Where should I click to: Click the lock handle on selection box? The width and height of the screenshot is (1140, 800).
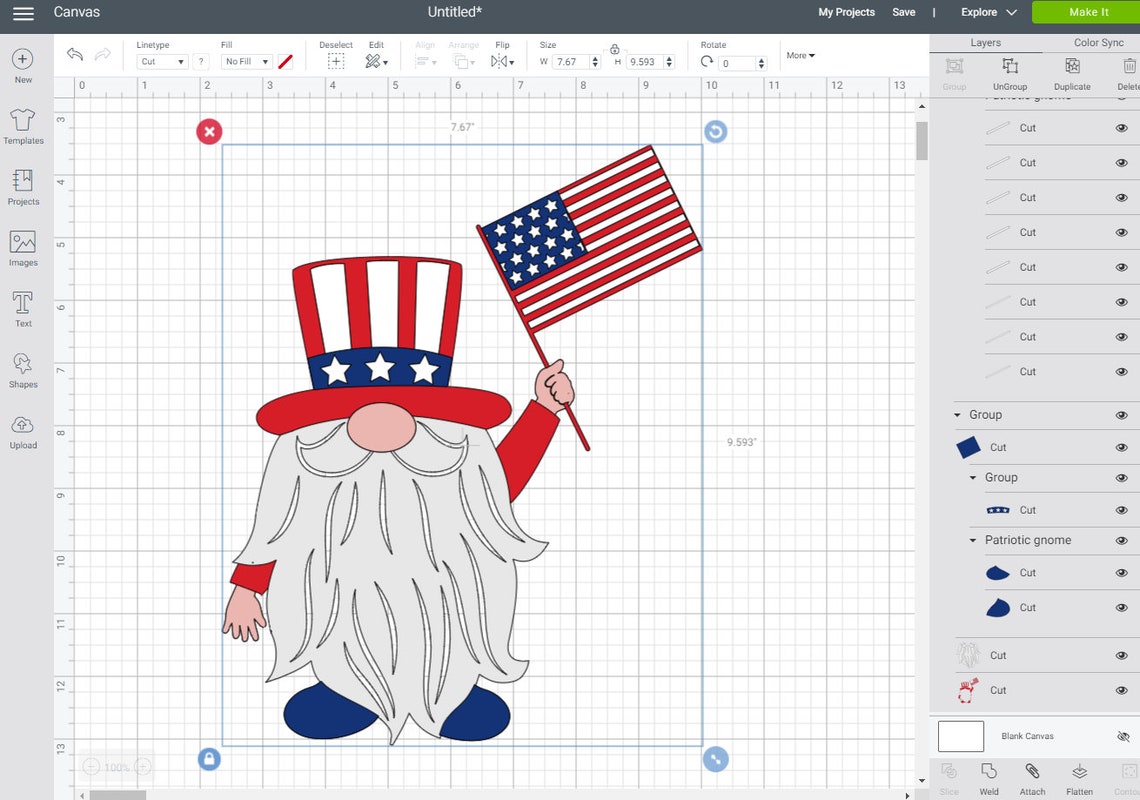click(209, 759)
